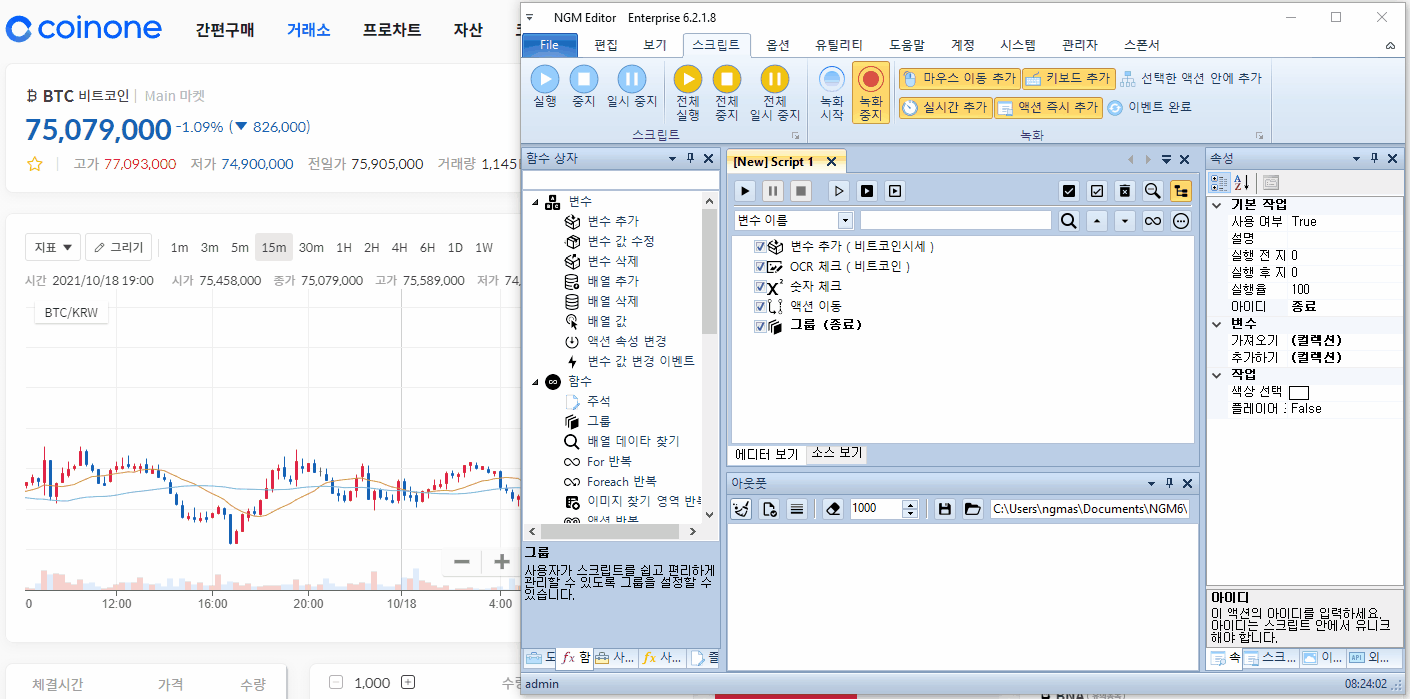Open the File menu in NGM Editor
Screen dimensions: 1410x699
coord(550,45)
